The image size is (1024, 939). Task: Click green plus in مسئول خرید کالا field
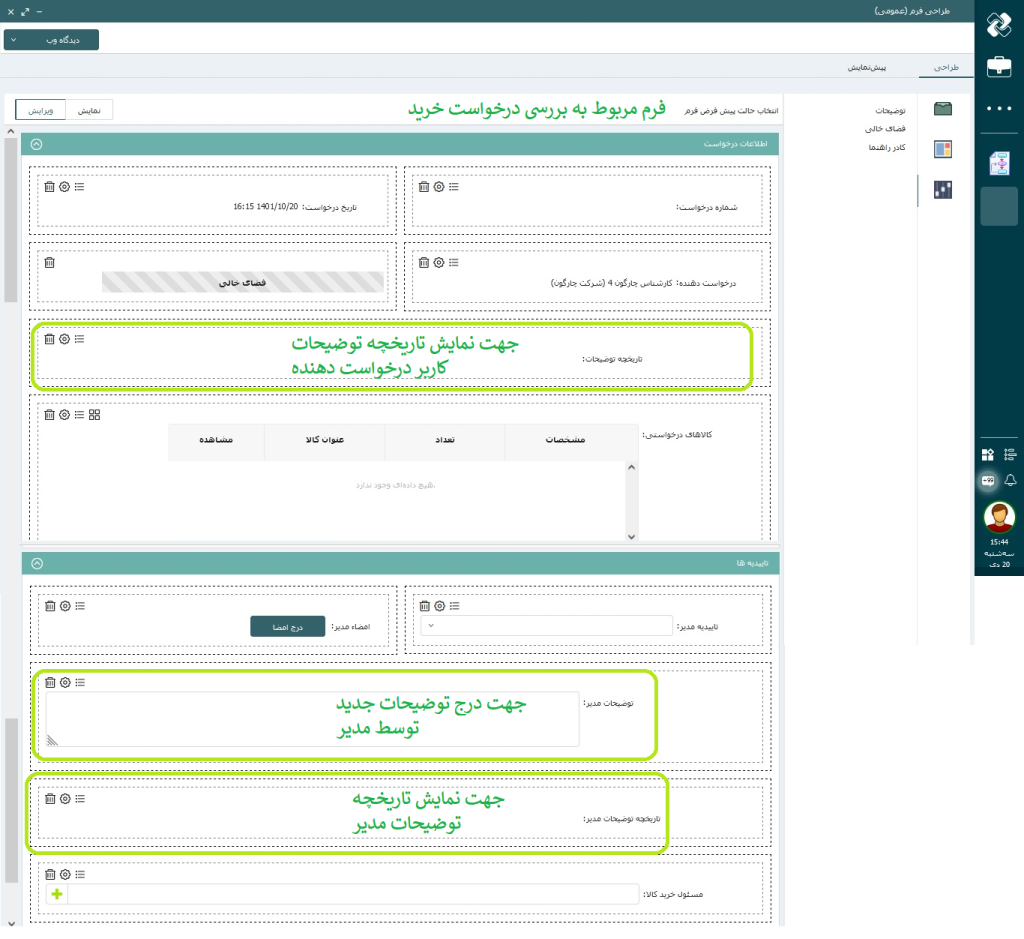56,894
